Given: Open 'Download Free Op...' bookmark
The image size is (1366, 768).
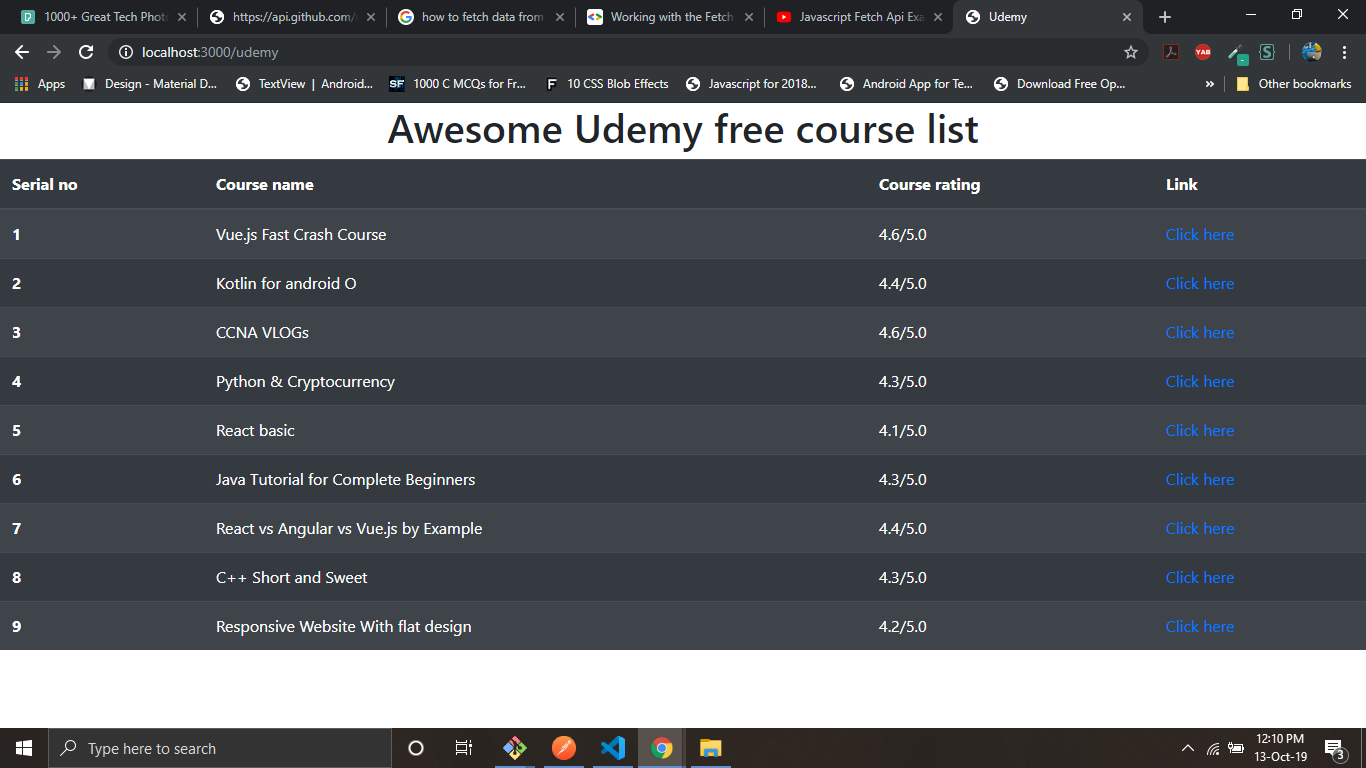Looking at the screenshot, I should [1060, 84].
